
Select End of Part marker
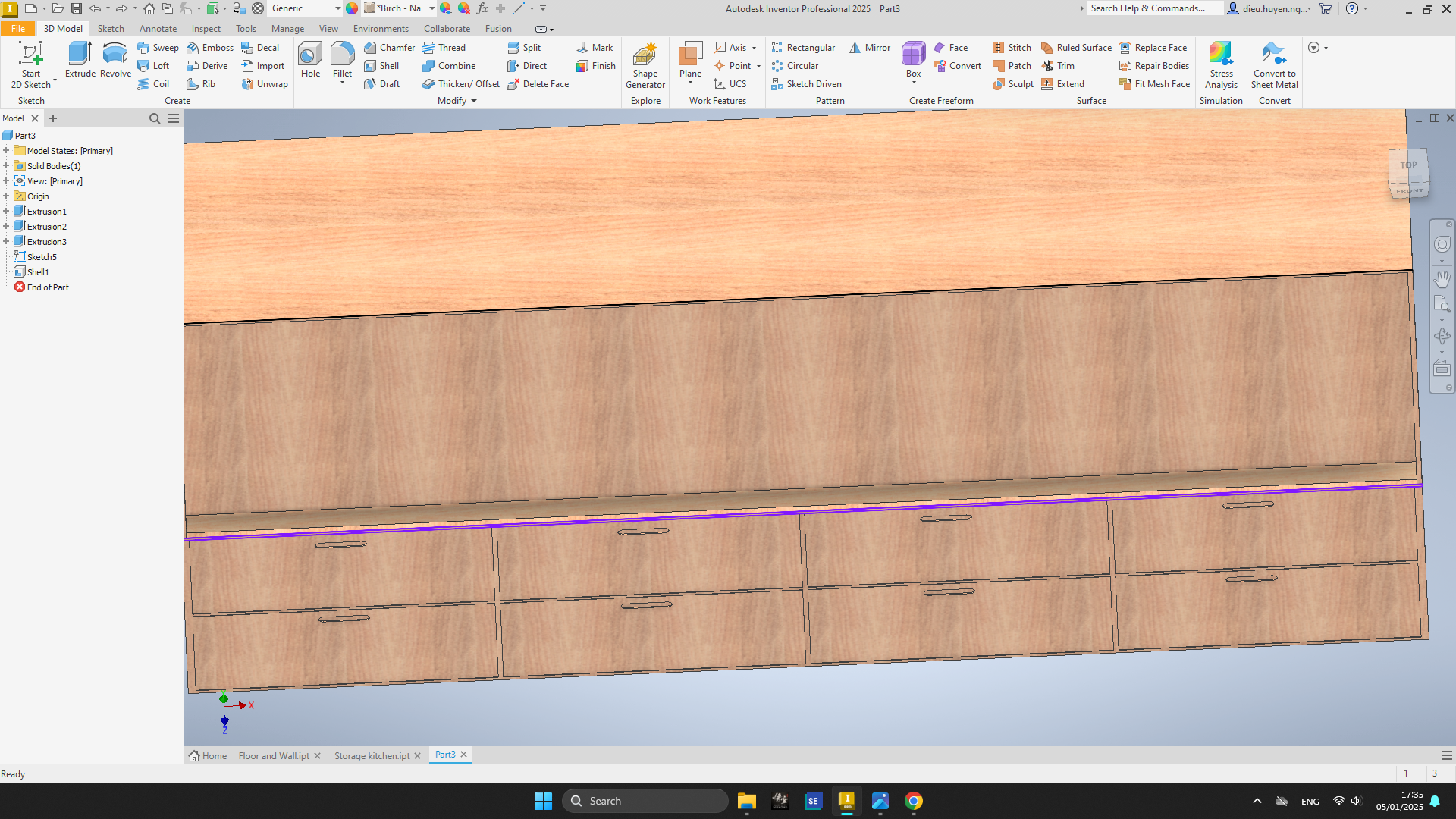click(48, 287)
